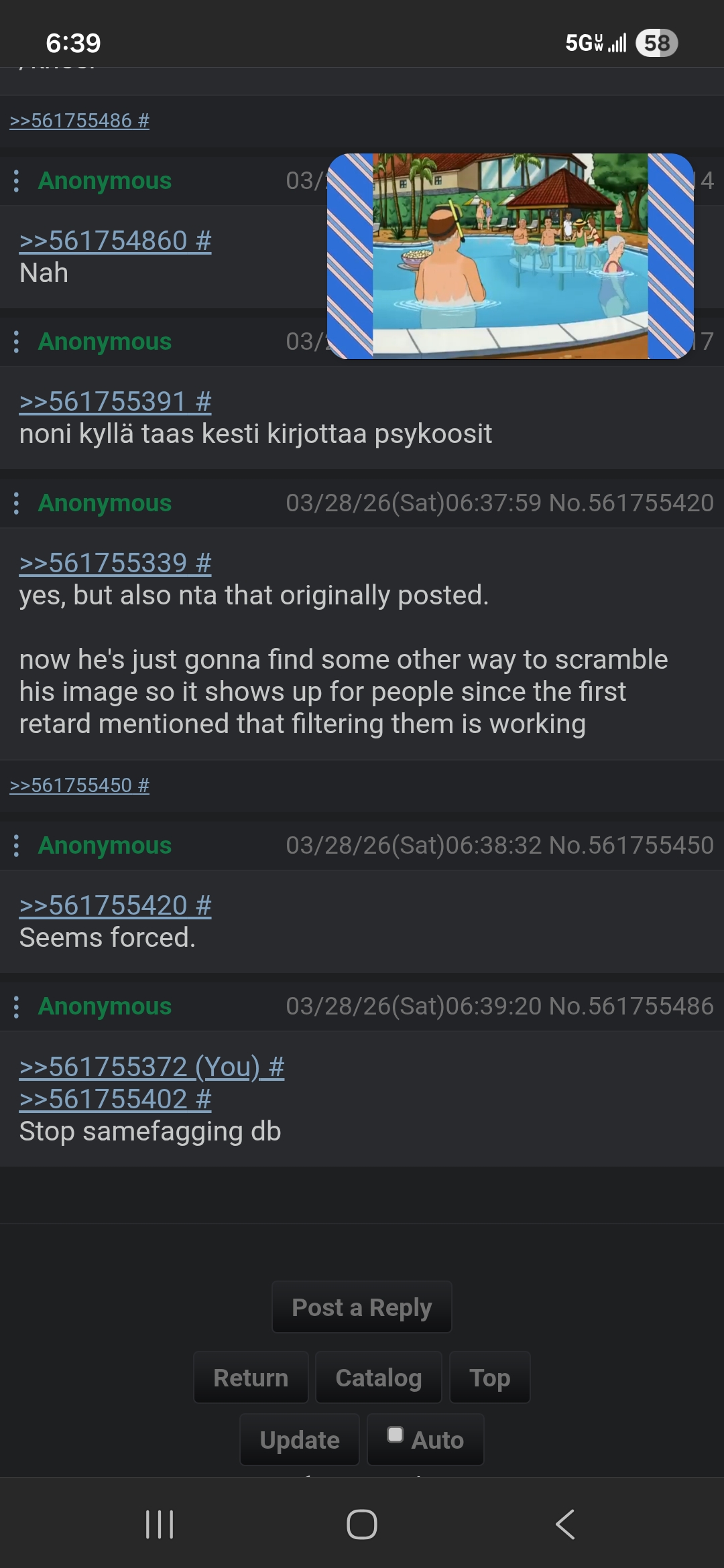
Task: Open the Catalog button
Action: 379,1378
